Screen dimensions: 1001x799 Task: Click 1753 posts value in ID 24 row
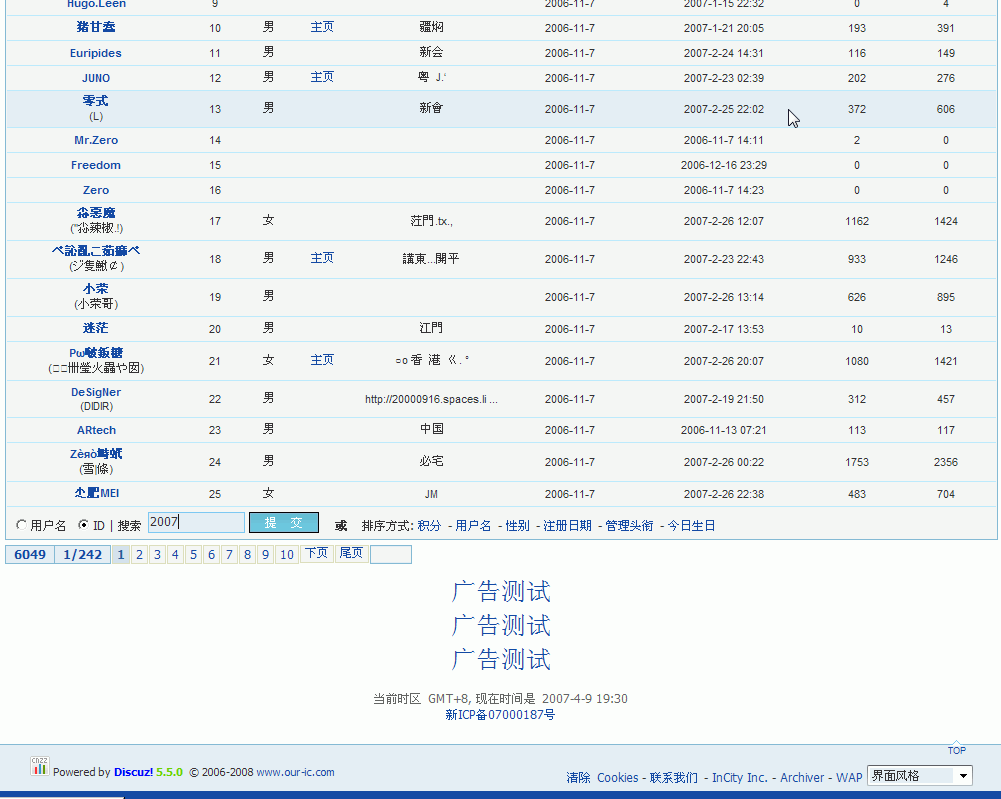click(857, 462)
